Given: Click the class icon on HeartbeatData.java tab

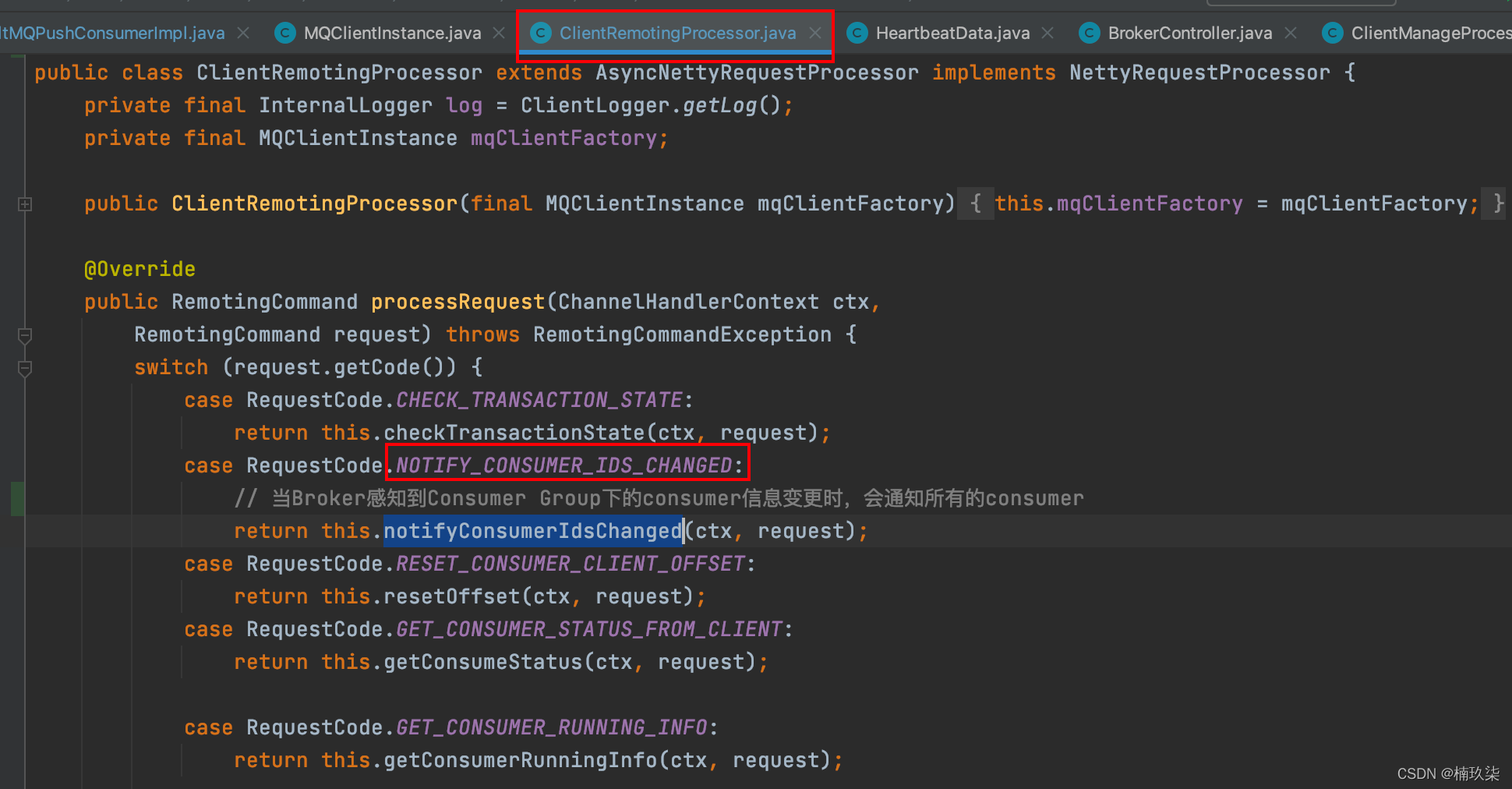Looking at the screenshot, I should (x=857, y=33).
